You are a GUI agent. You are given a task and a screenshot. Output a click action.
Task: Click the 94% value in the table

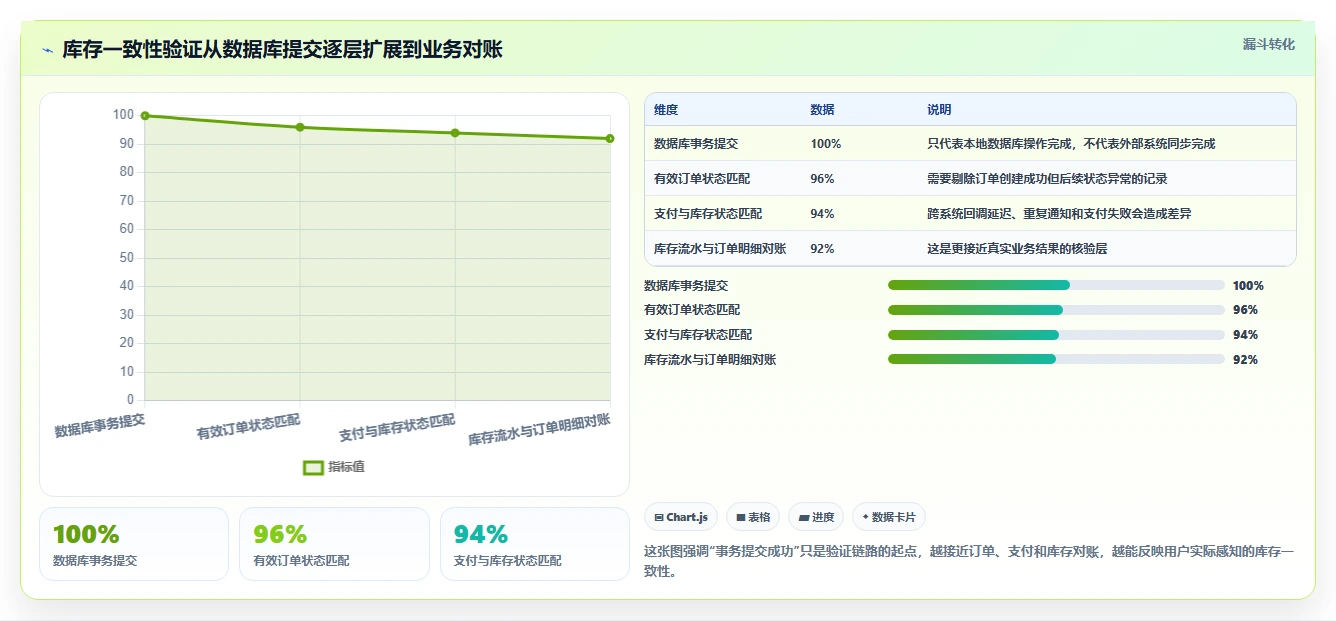pos(822,214)
